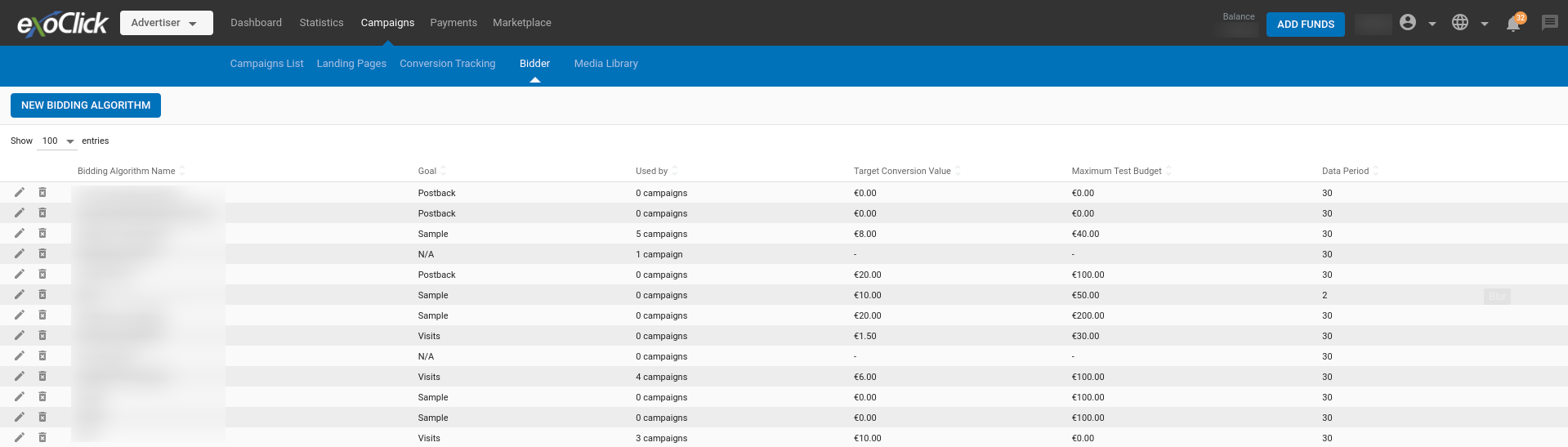
Task: Sort table by Goal column
Action: tap(427, 171)
